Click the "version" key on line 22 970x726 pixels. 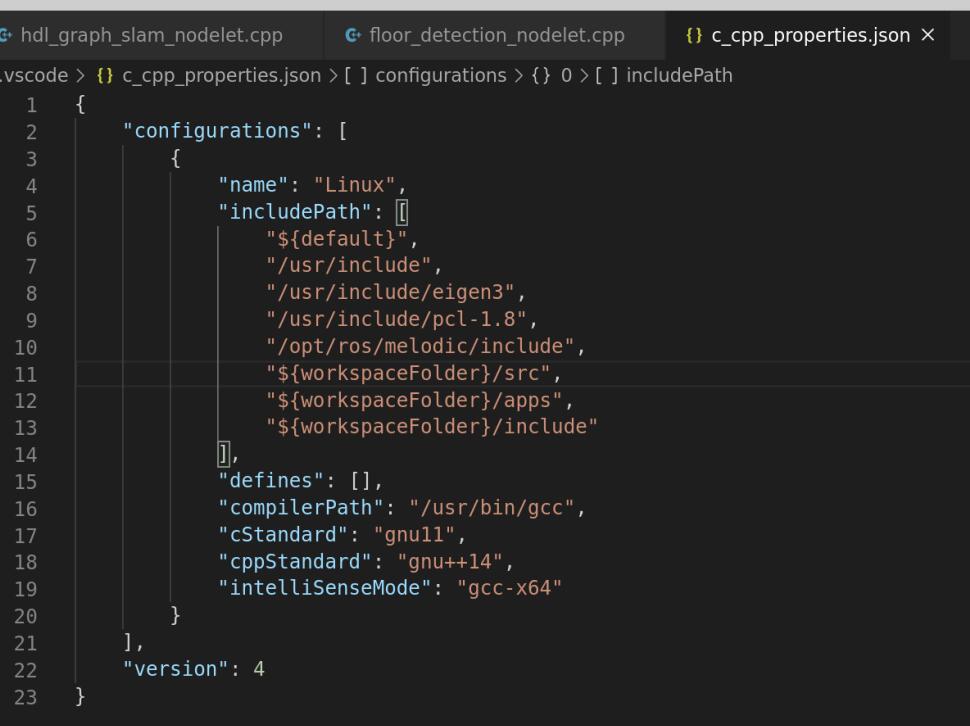pos(176,669)
